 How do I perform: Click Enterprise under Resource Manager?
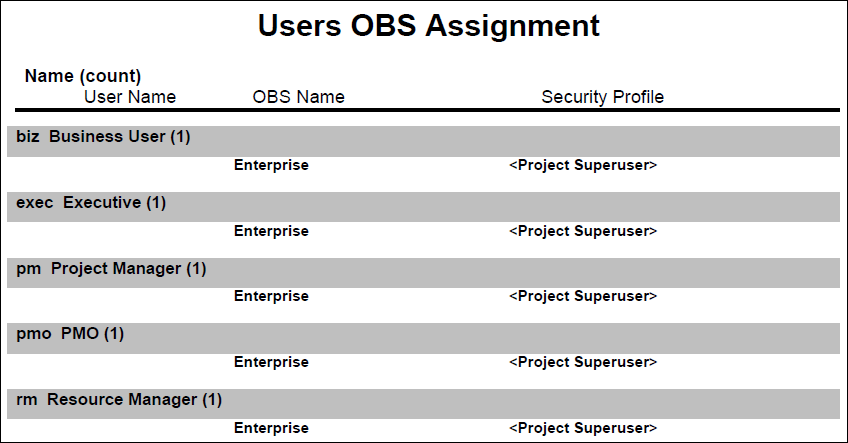[271, 428]
